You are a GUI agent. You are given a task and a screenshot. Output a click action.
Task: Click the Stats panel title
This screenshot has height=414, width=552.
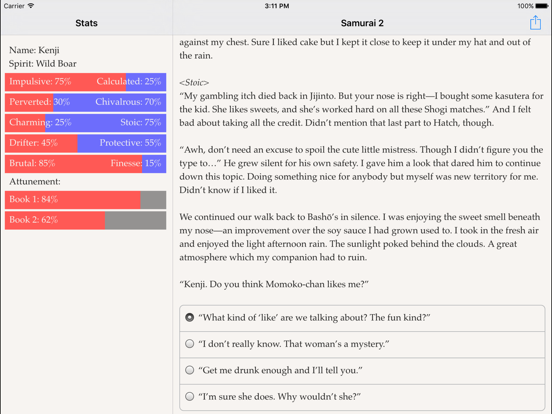(x=86, y=23)
